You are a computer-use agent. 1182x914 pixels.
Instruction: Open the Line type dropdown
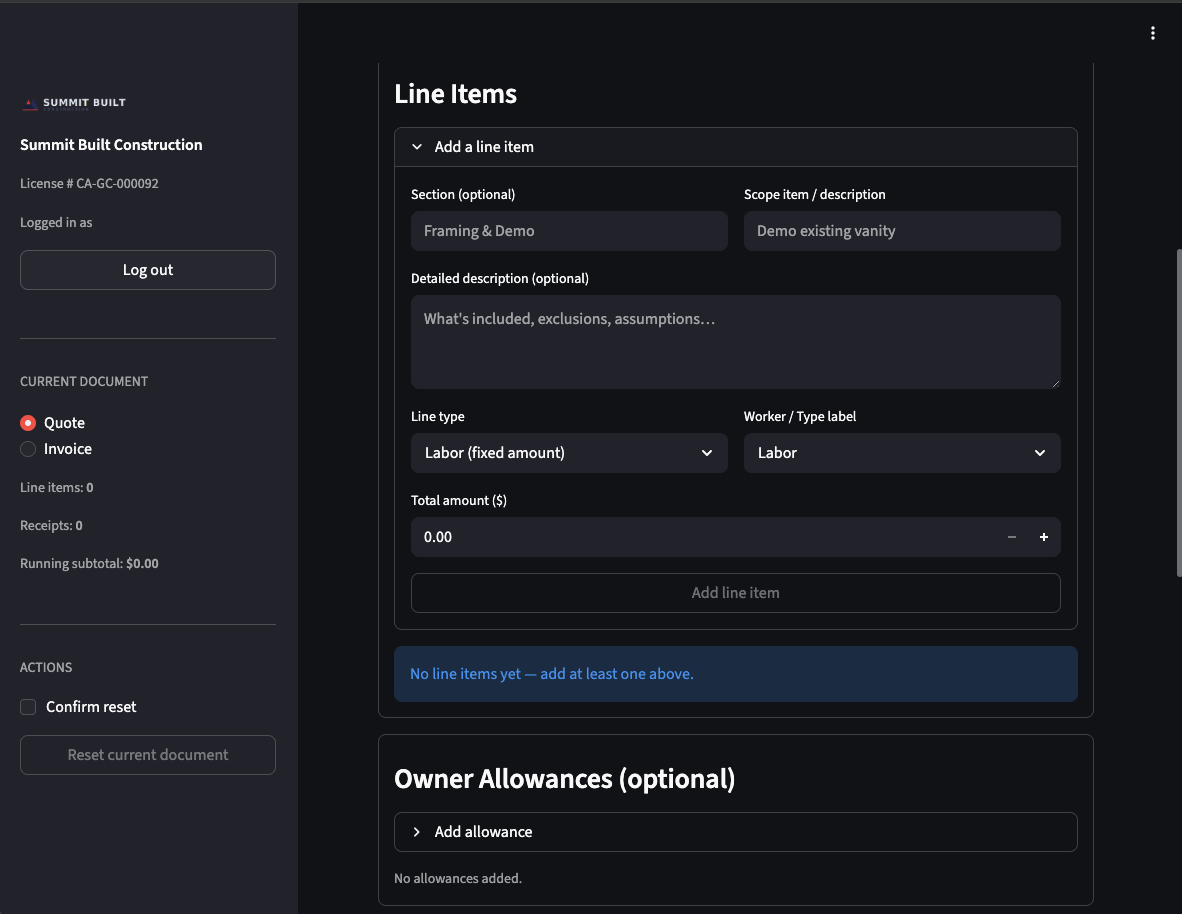pyautogui.click(x=569, y=453)
